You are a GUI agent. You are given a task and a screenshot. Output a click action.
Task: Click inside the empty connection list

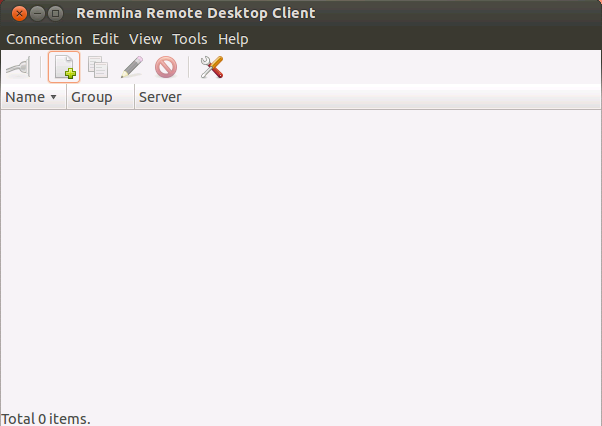click(x=300, y=250)
